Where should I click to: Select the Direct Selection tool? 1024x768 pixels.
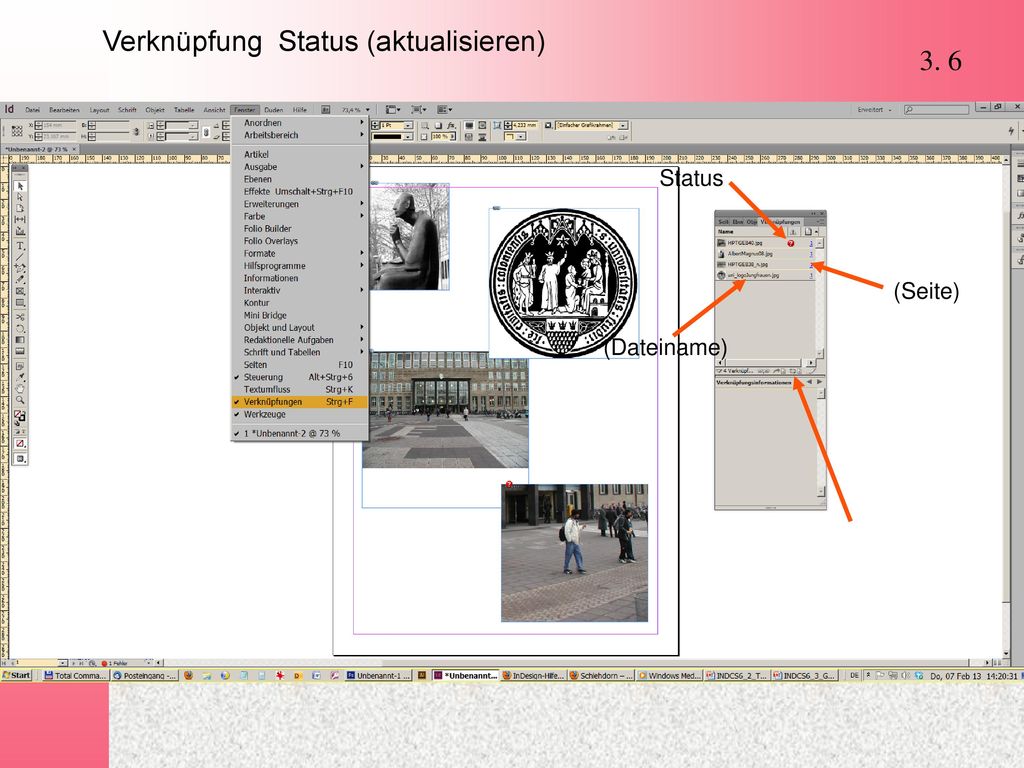pyautogui.click(x=20, y=197)
